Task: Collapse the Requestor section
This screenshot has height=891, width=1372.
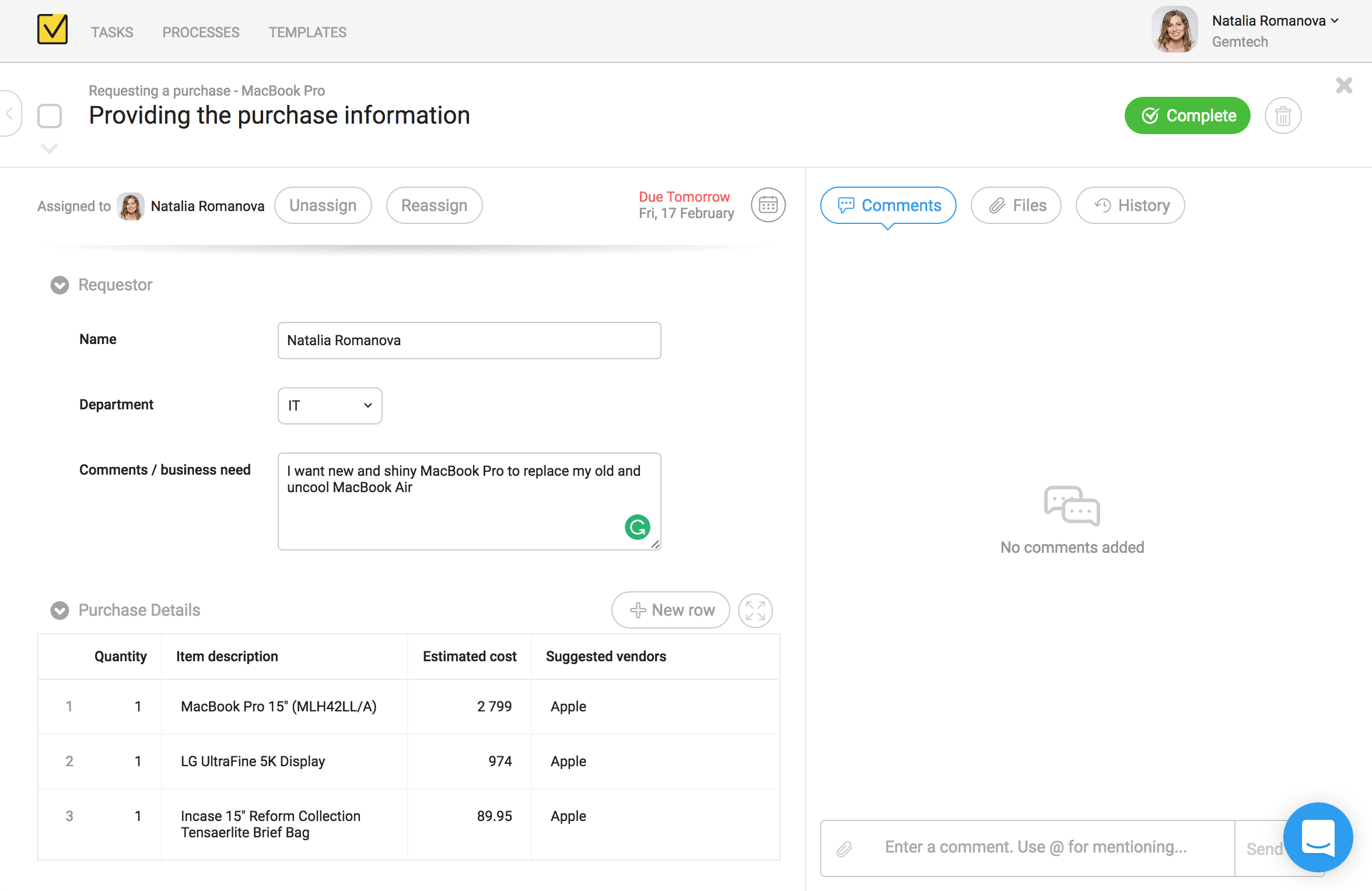Action: [x=60, y=285]
